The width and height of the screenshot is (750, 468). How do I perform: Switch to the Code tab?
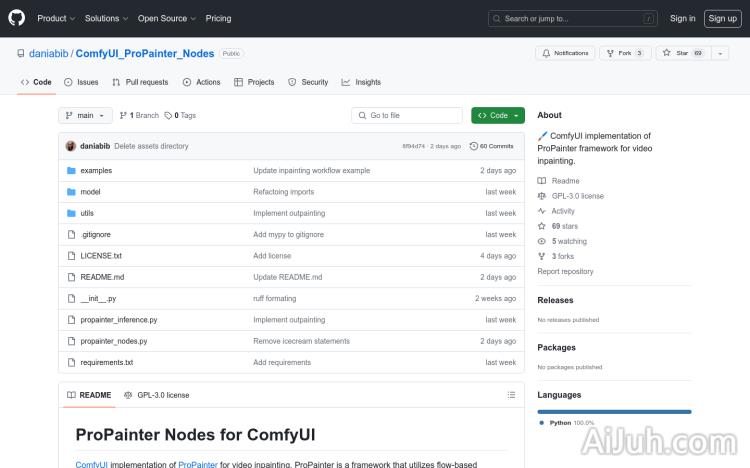click(36, 82)
